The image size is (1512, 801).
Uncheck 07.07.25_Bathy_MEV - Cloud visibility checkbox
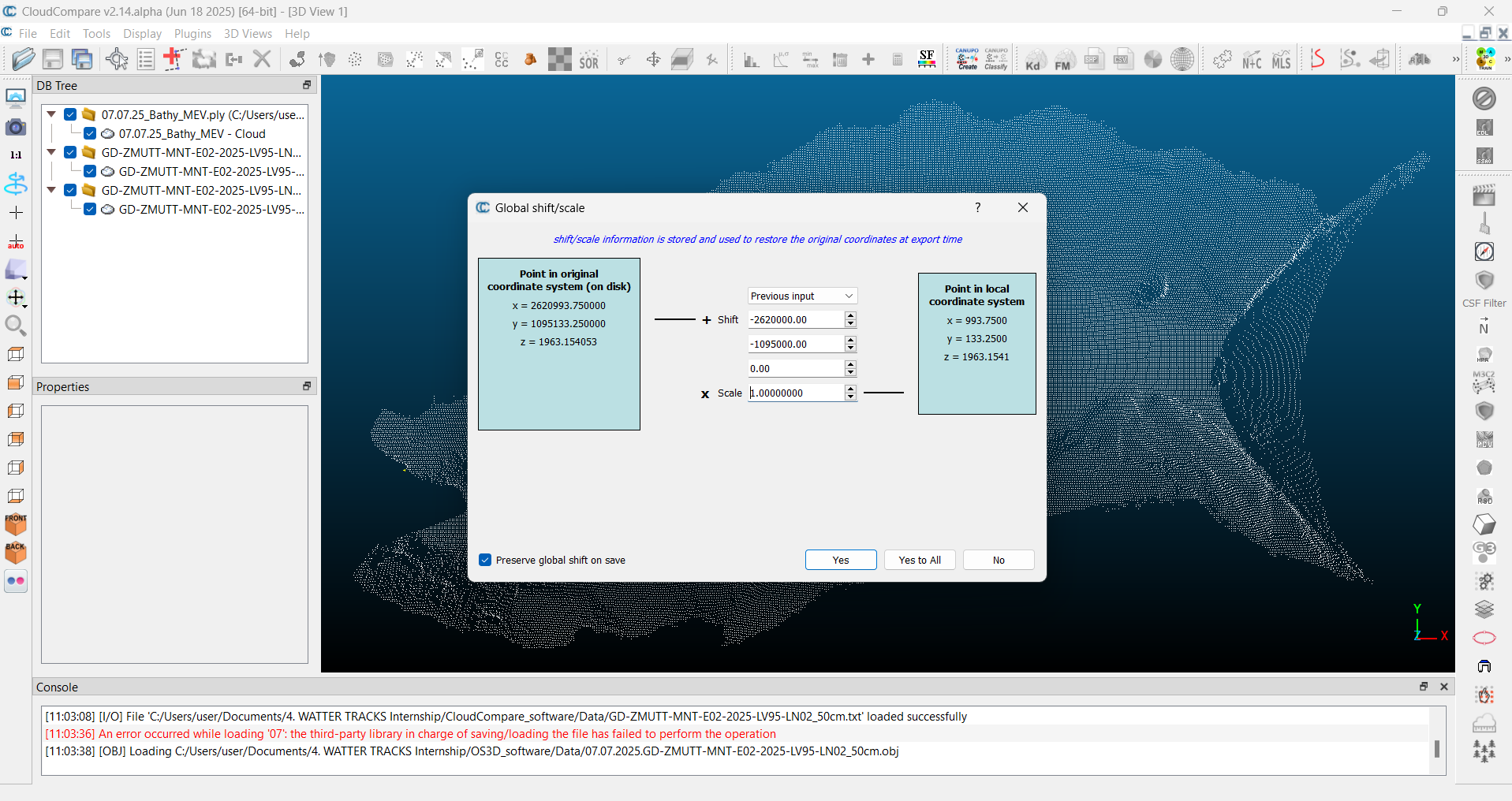pos(90,134)
